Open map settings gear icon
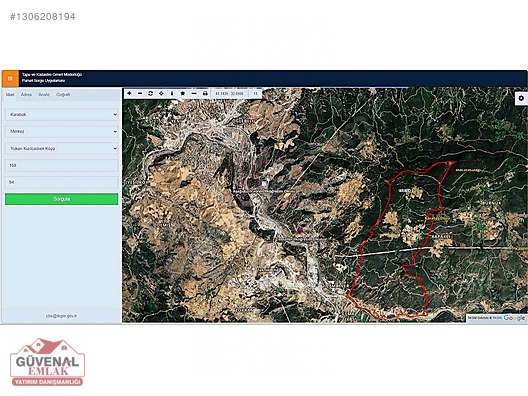528x396 pixels. 521,98
